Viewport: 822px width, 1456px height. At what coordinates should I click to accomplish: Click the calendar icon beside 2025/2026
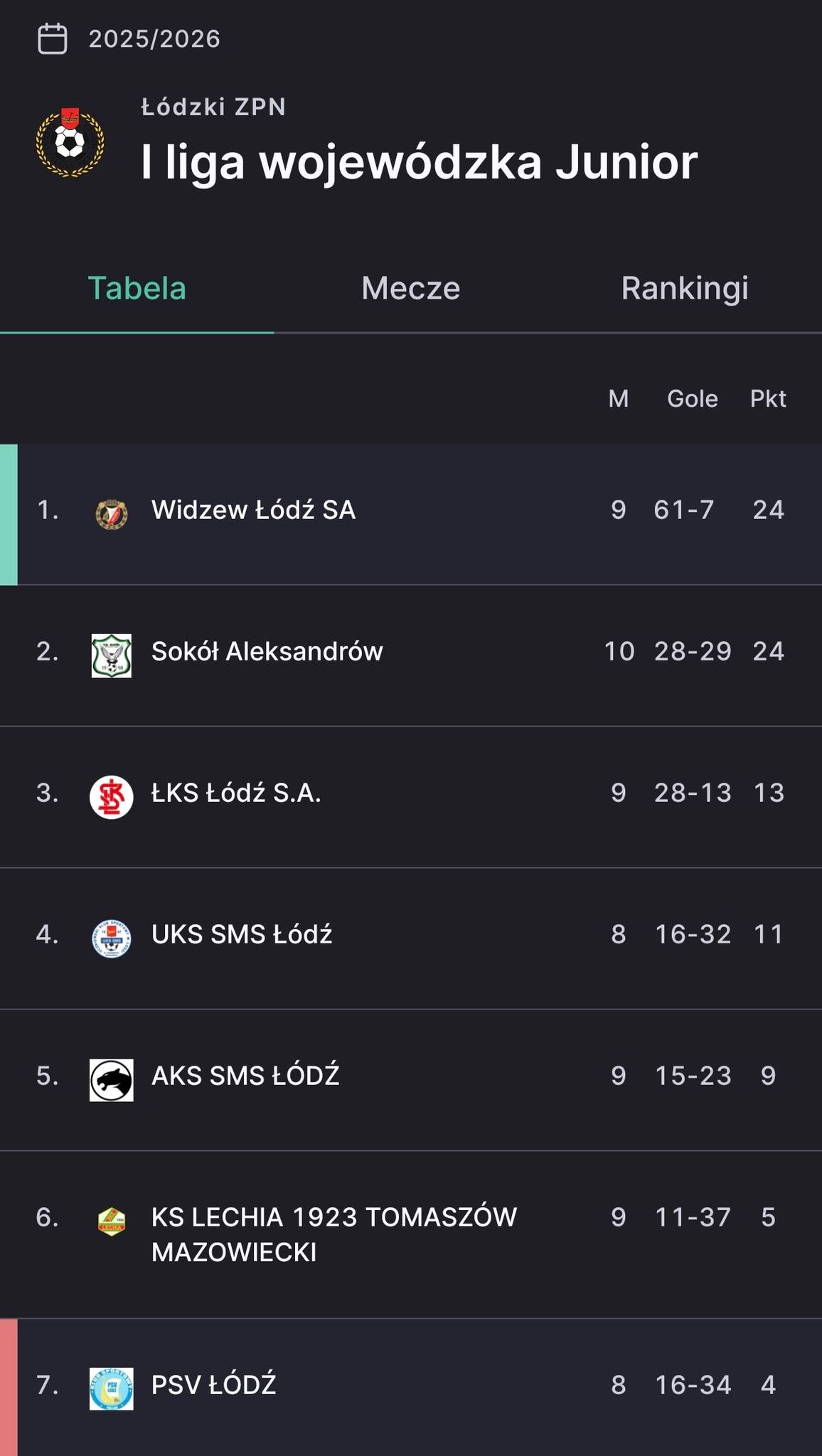52,38
